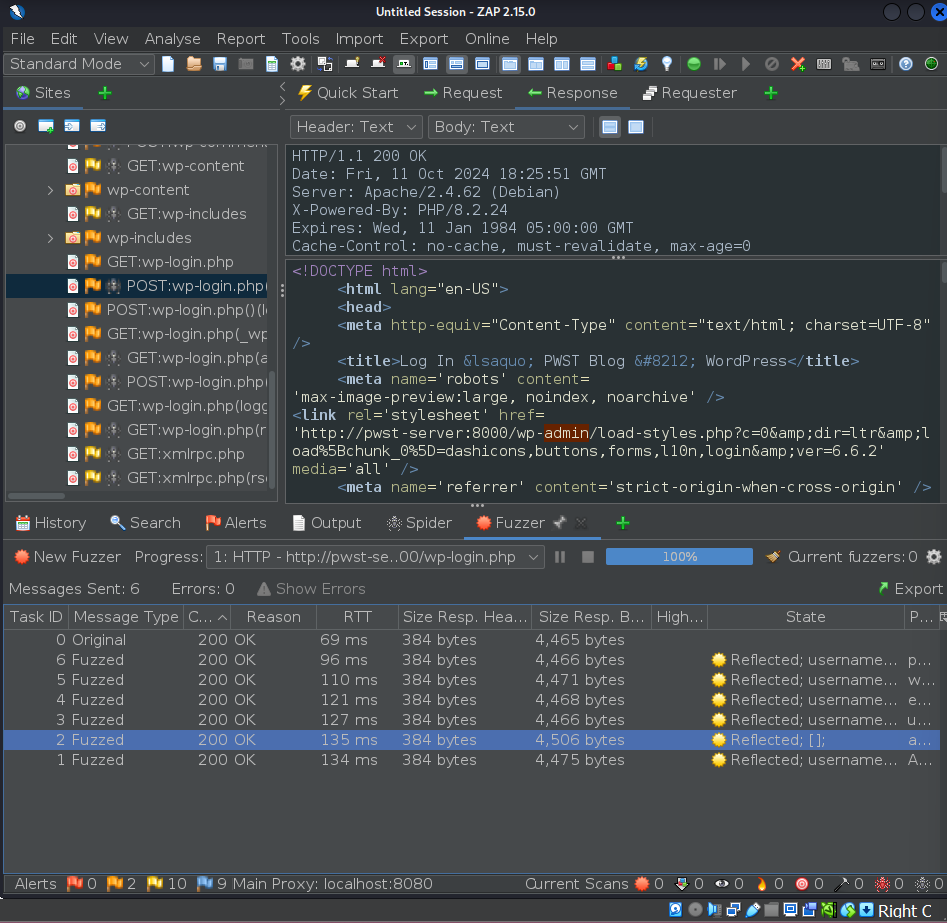This screenshot has width=947, height=923.
Task: Toggle the combined header/body view button
Action: [x=635, y=127]
